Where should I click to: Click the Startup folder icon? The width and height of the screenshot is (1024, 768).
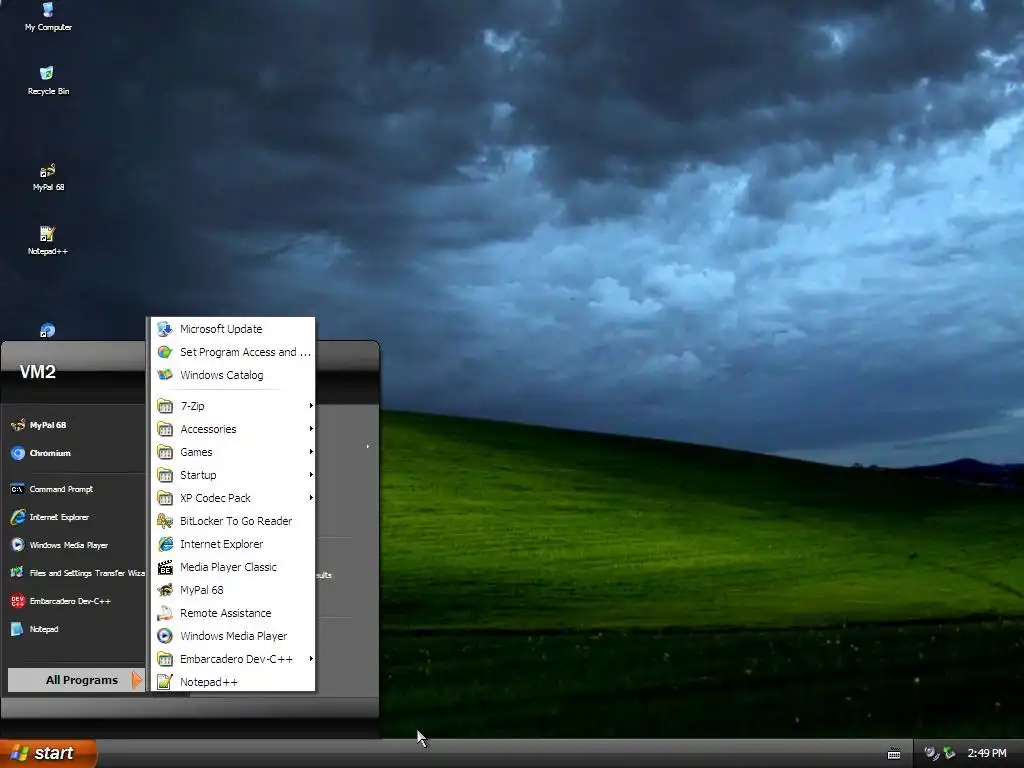pyautogui.click(x=165, y=475)
